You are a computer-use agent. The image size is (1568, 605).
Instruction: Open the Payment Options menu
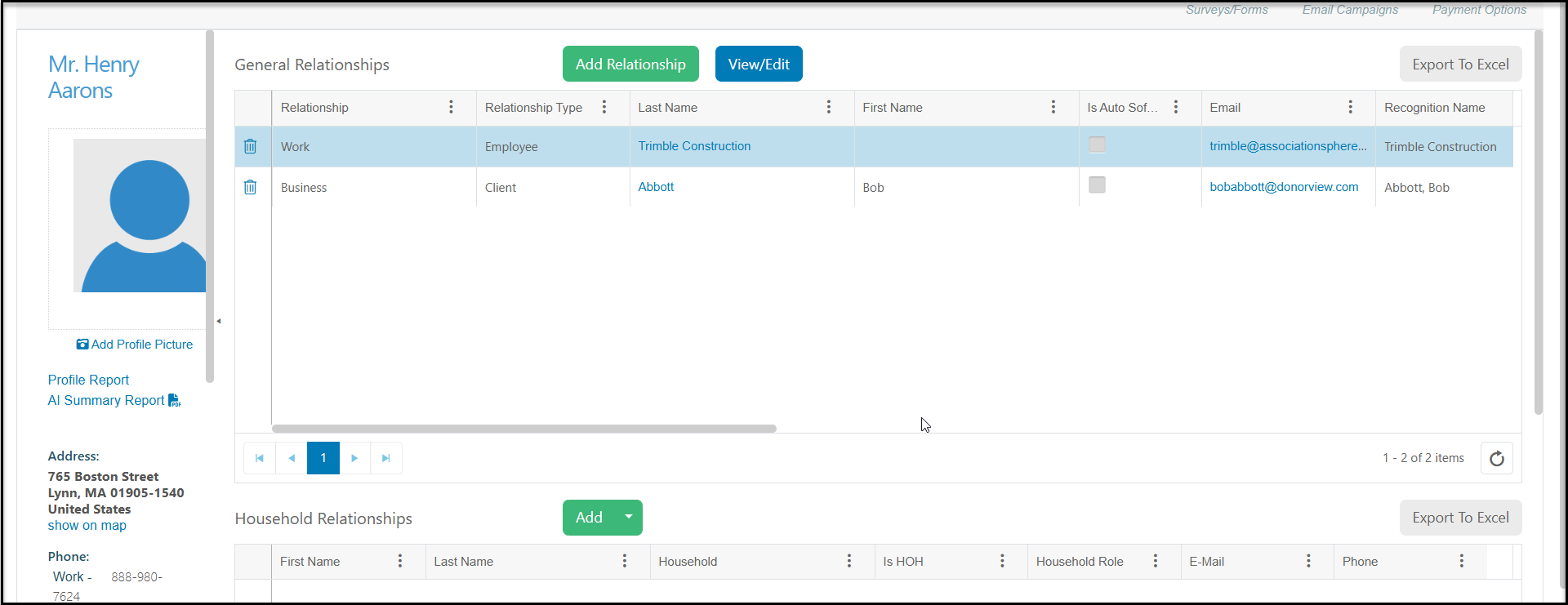click(1479, 10)
